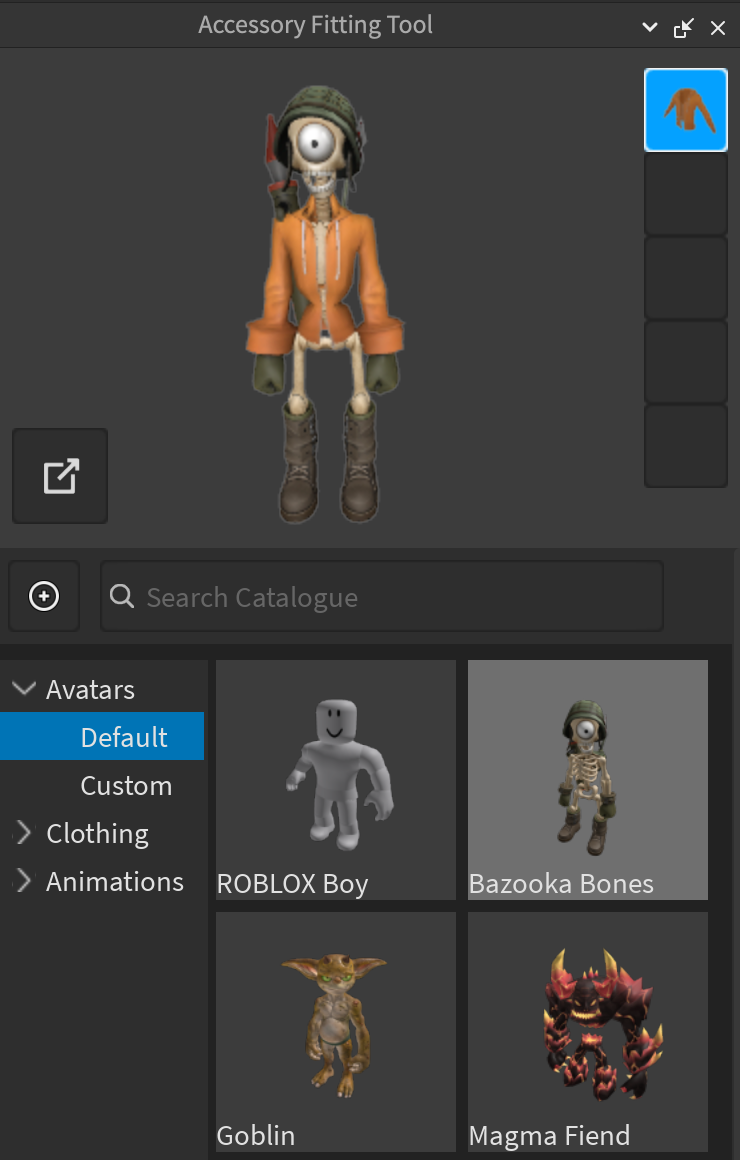Open the panel options dropdown arrow

pos(650,28)
